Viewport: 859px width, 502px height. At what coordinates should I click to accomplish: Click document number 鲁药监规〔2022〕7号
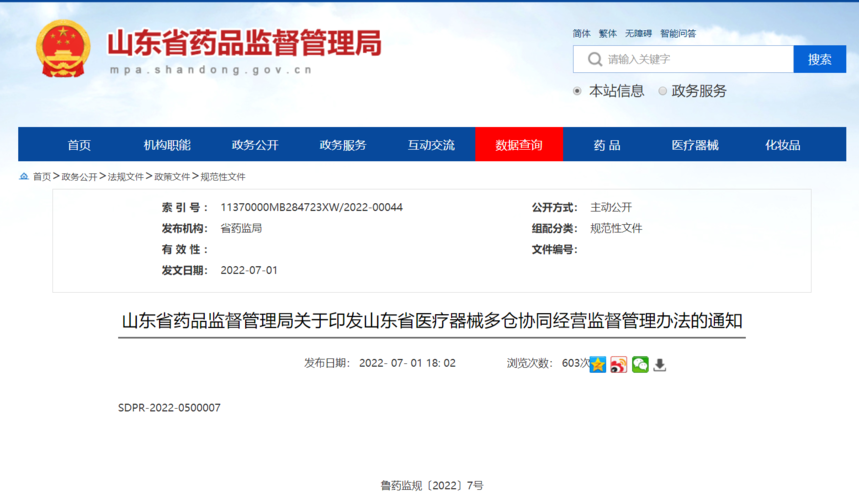pos(432,485)
